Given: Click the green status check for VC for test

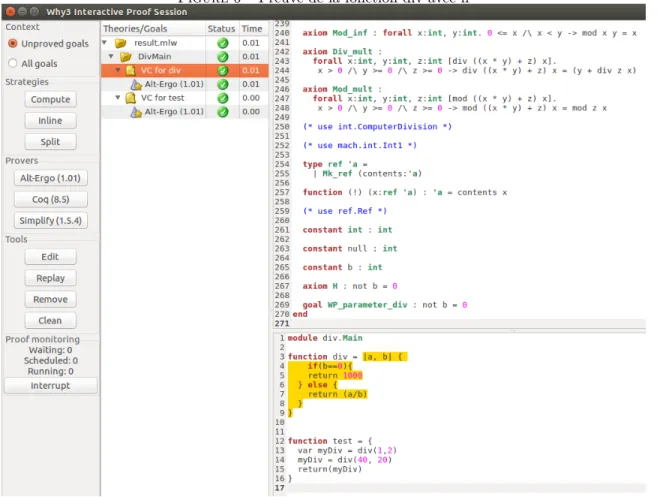Looking at the screenshot, I should tap(223, 98).
